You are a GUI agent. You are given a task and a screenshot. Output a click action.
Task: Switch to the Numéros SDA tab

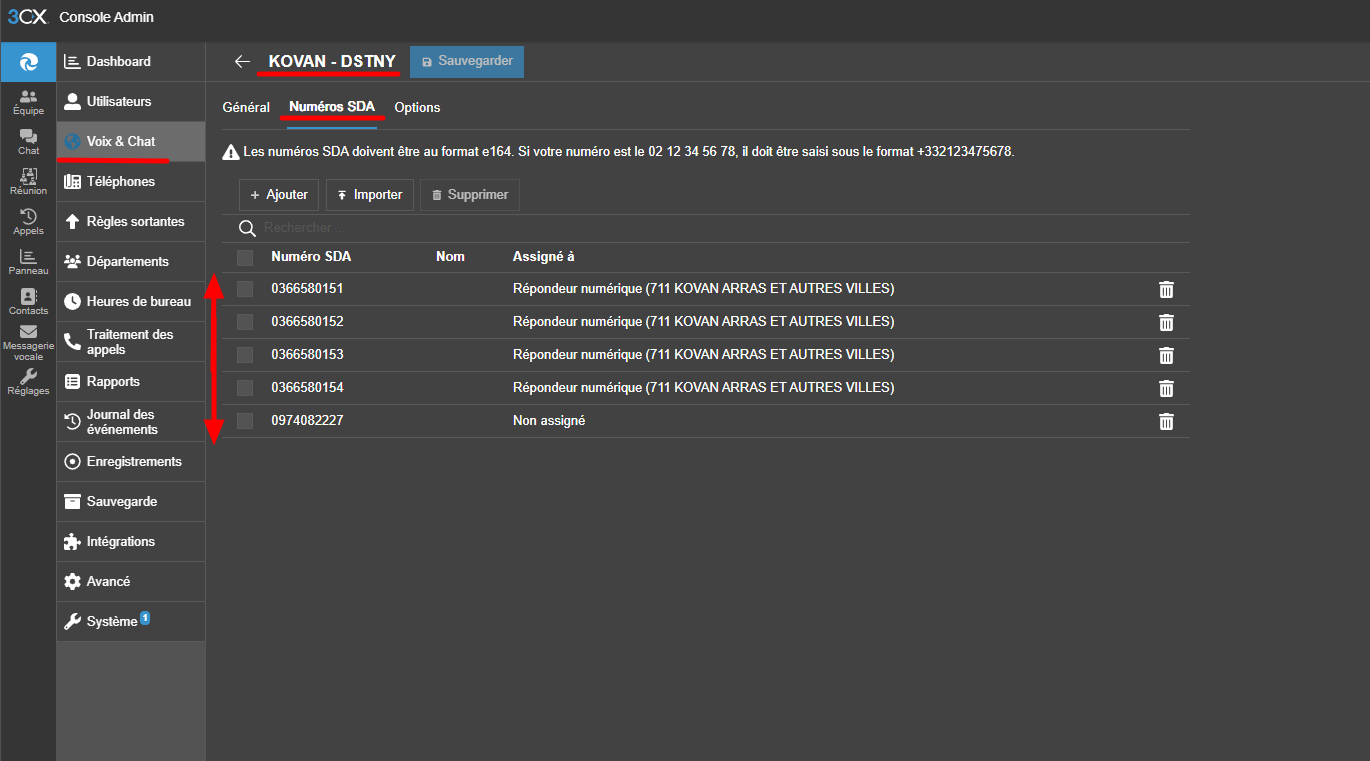(x=332, y=108)
